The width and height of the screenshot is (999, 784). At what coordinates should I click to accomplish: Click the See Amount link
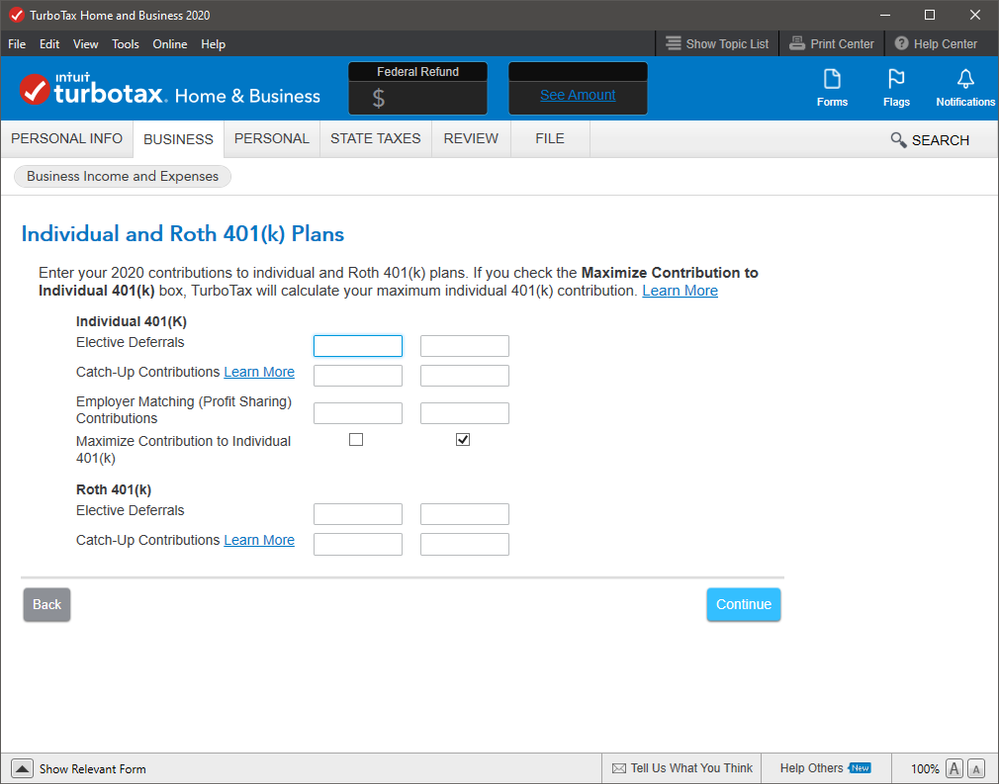tap(578, 95)
